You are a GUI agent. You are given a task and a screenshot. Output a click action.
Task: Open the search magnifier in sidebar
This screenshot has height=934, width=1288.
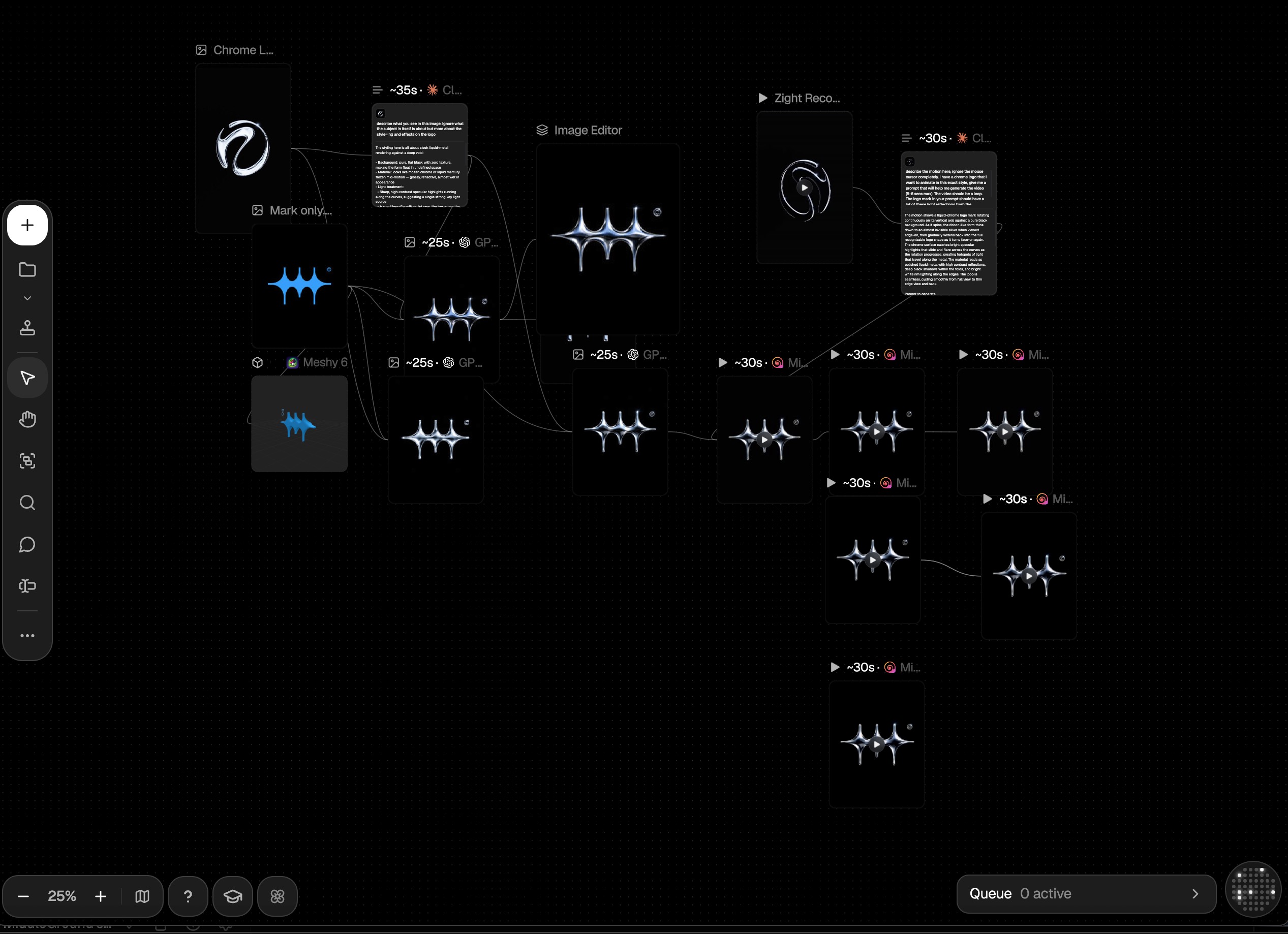tap(27, 503)
